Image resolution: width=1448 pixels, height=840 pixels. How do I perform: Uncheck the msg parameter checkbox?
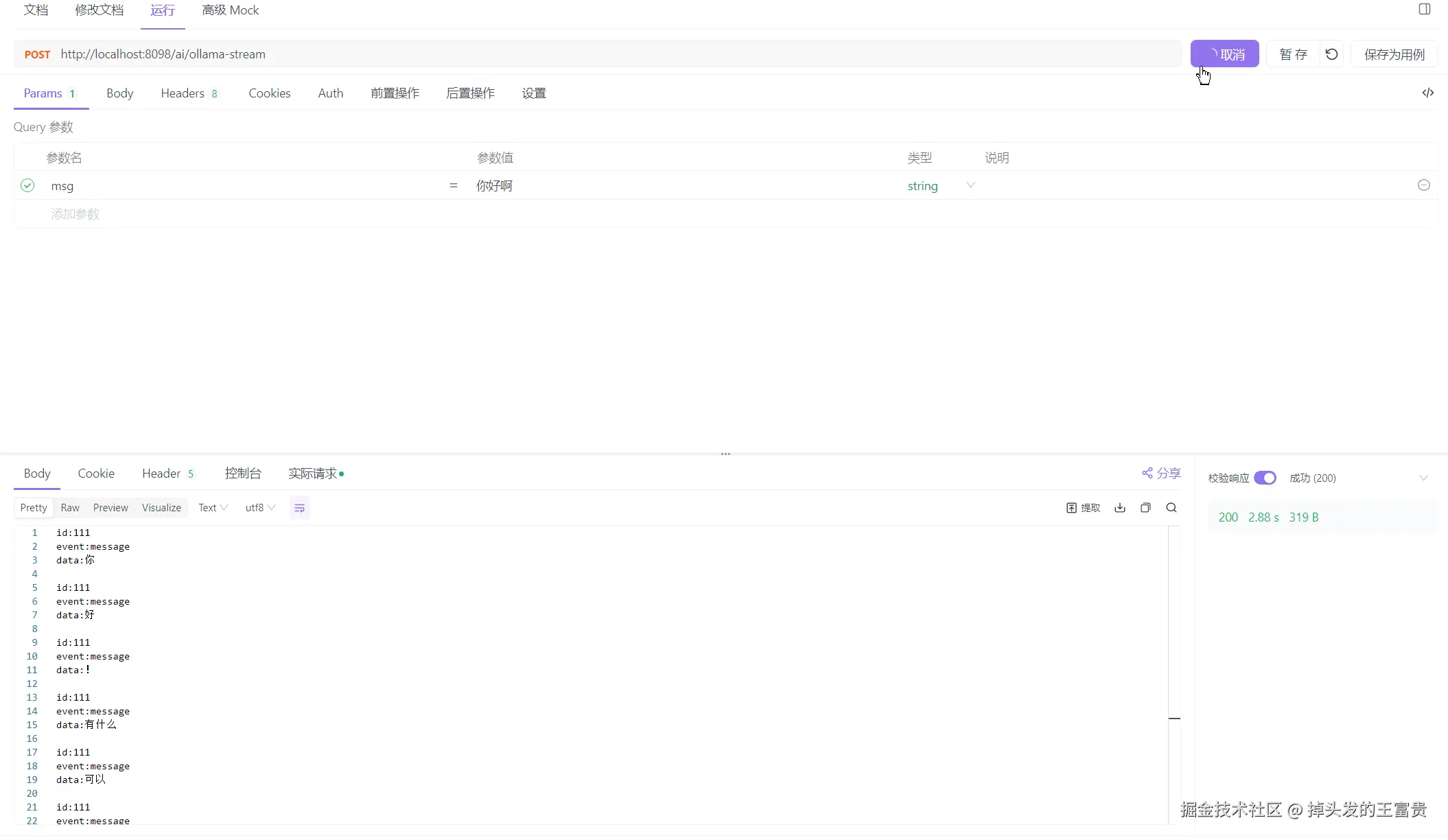tap(27, 185)
